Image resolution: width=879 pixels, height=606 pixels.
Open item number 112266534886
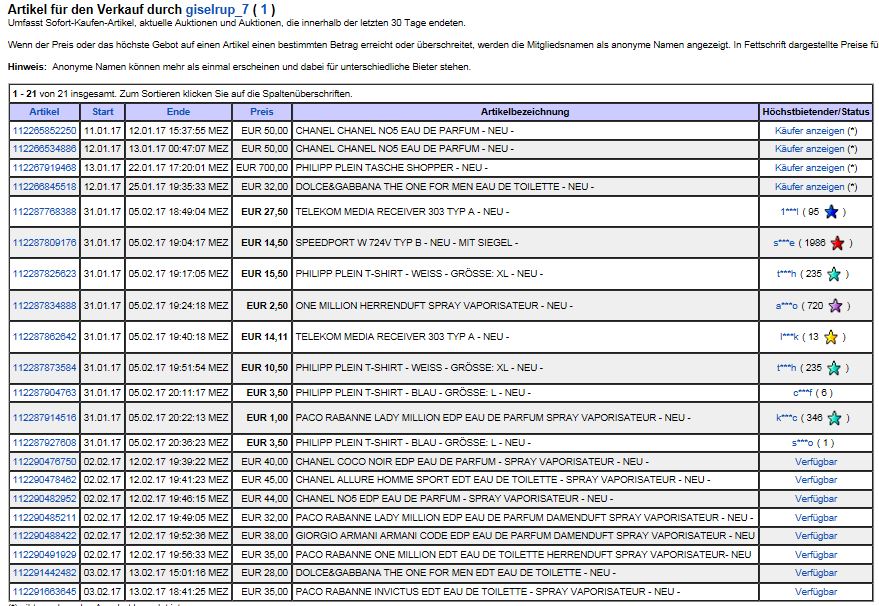pyautogui.click(x=44, y=149)
